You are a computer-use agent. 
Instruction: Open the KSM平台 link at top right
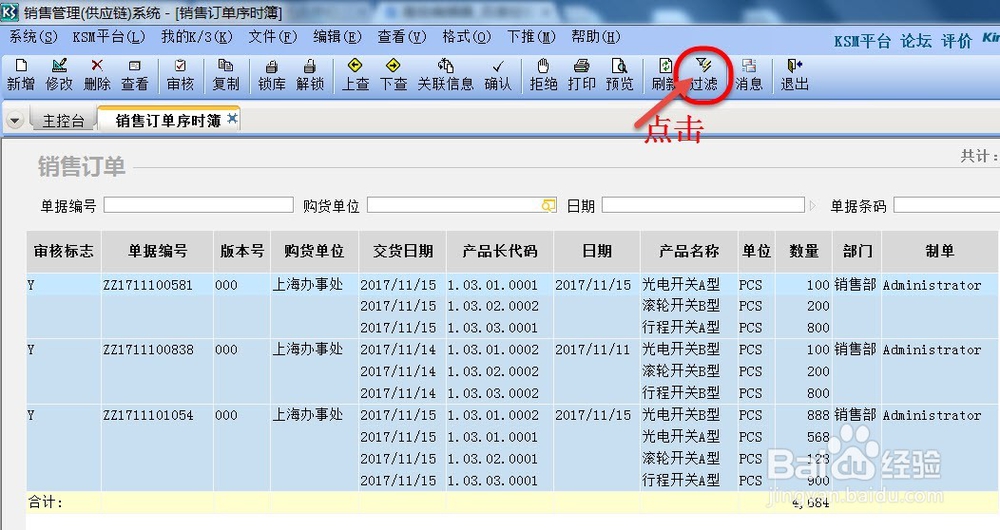(862, 41)
